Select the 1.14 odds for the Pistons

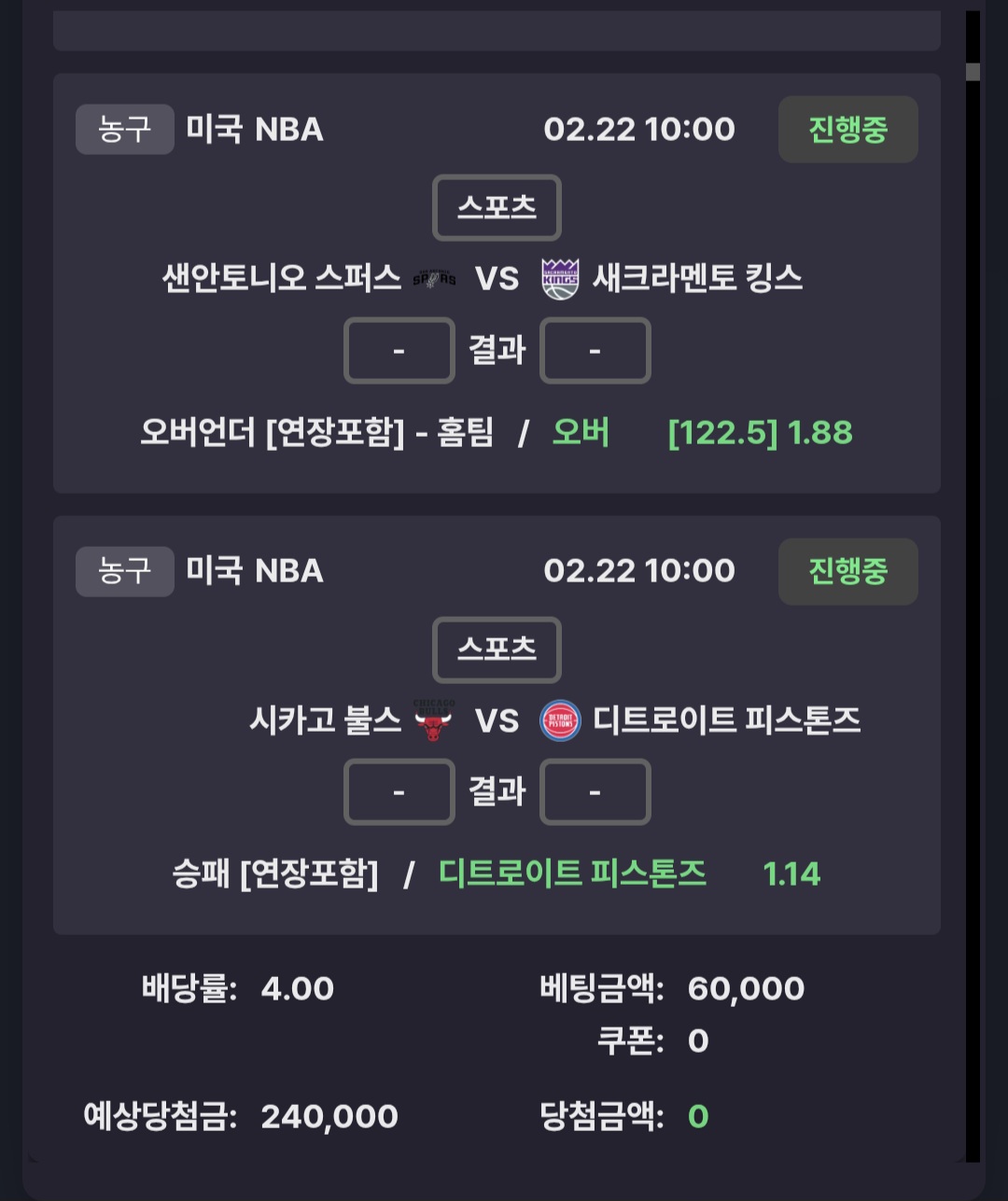791,874
